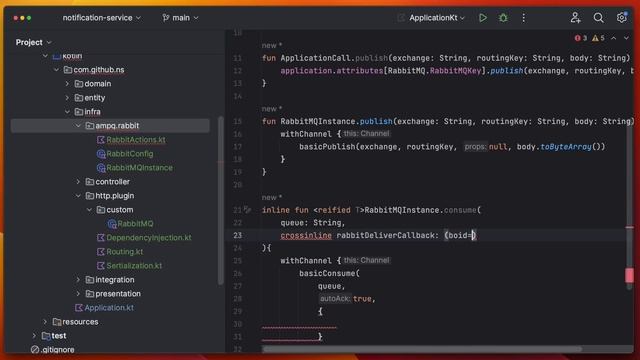The width and height of the screenshot is (640, 360).
Task: Click the gutter icon on line 21
Action: [x=247, y=210]
